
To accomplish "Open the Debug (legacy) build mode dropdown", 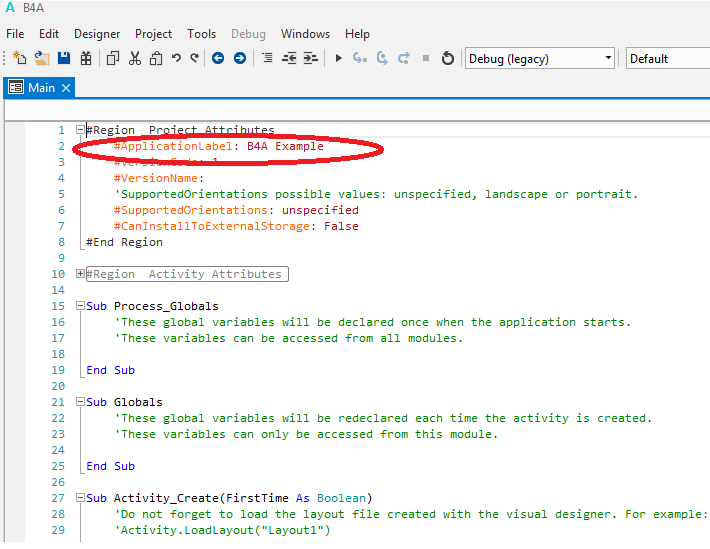I will coord(540,58).
